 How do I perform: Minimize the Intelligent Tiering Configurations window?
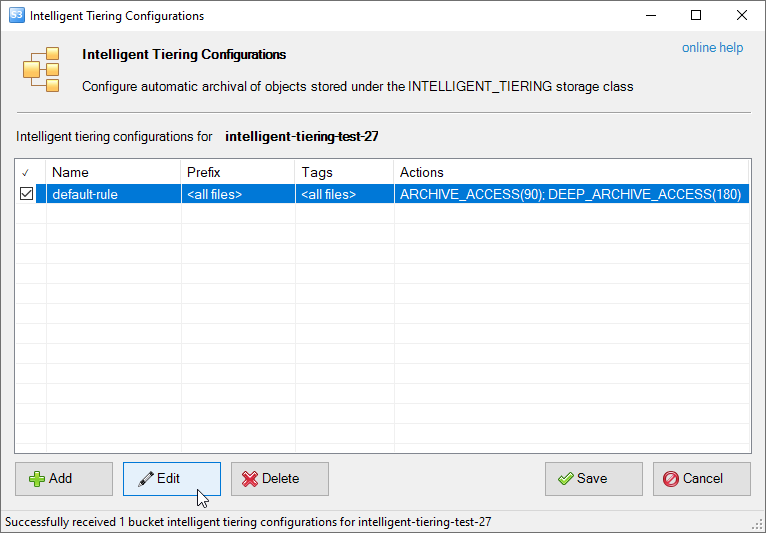tap(651, 16)
